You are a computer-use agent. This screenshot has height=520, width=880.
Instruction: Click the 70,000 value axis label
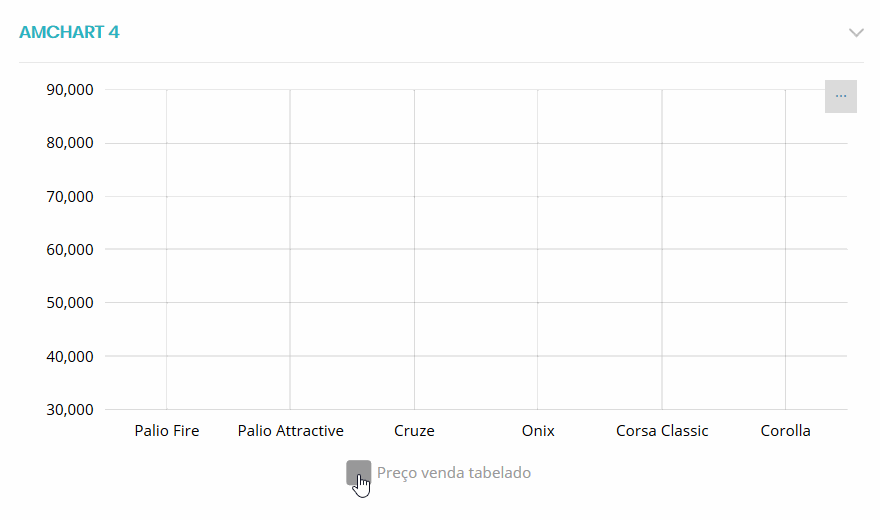pyautogui.click(x=70, y=196)
